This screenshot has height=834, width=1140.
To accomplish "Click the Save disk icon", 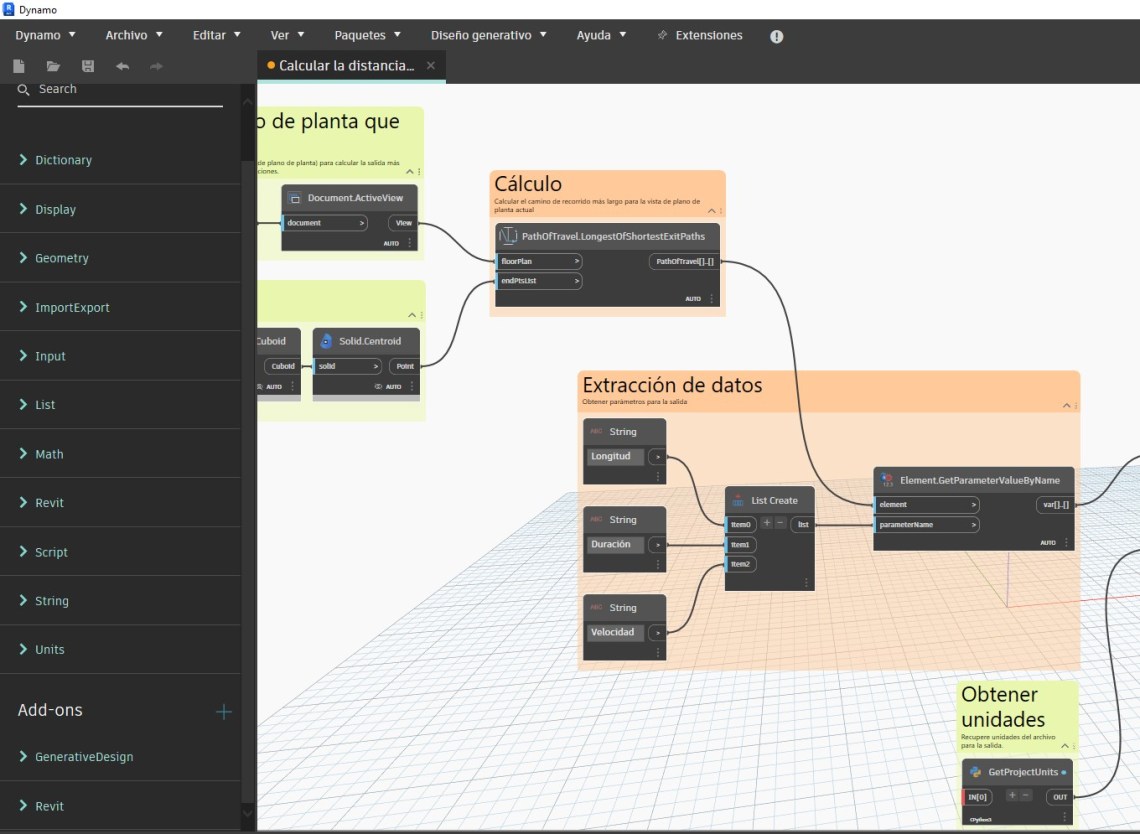I will click(88, 66).
